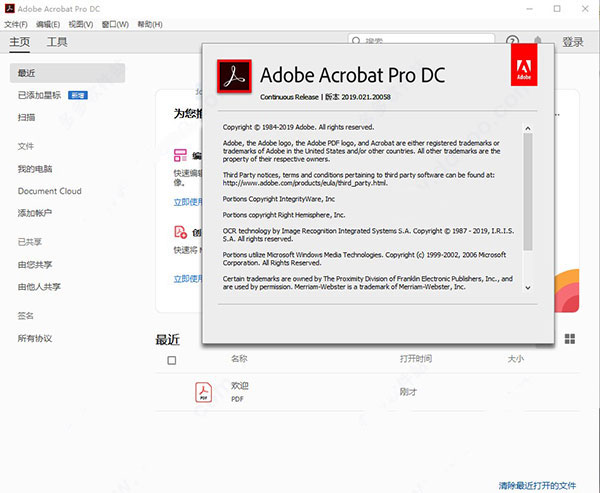Screen dimensions: 600x493
Task: Click the red create PDF card icon
Action: [x=180, y=232]
